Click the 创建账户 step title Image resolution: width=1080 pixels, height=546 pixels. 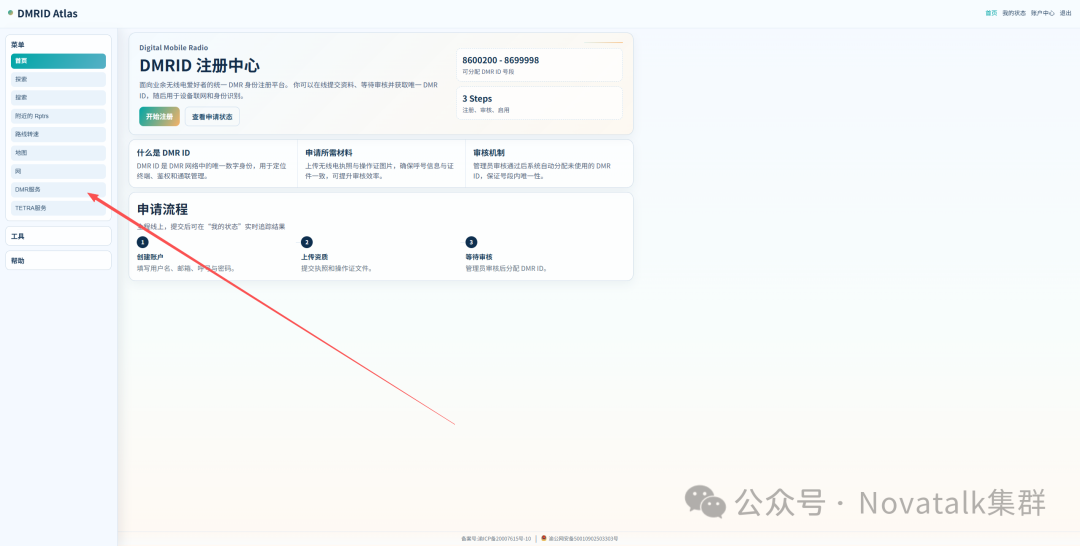coord(150,257)
